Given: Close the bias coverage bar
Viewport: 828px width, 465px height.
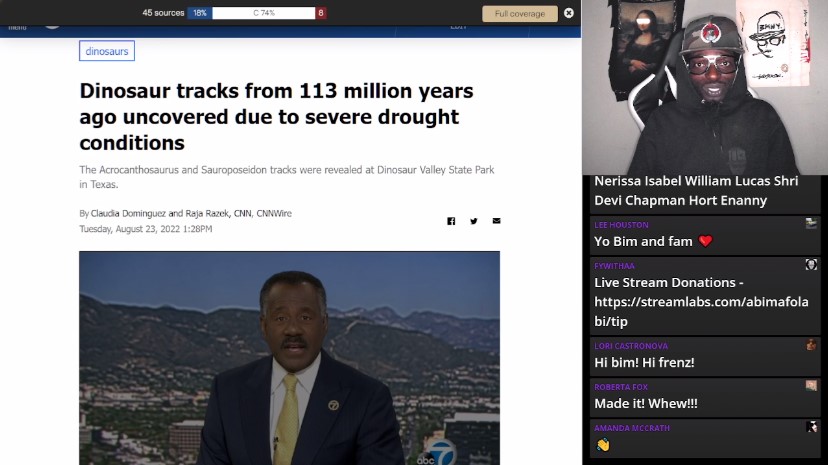Looking at the screenshot, I should (569, 13).
